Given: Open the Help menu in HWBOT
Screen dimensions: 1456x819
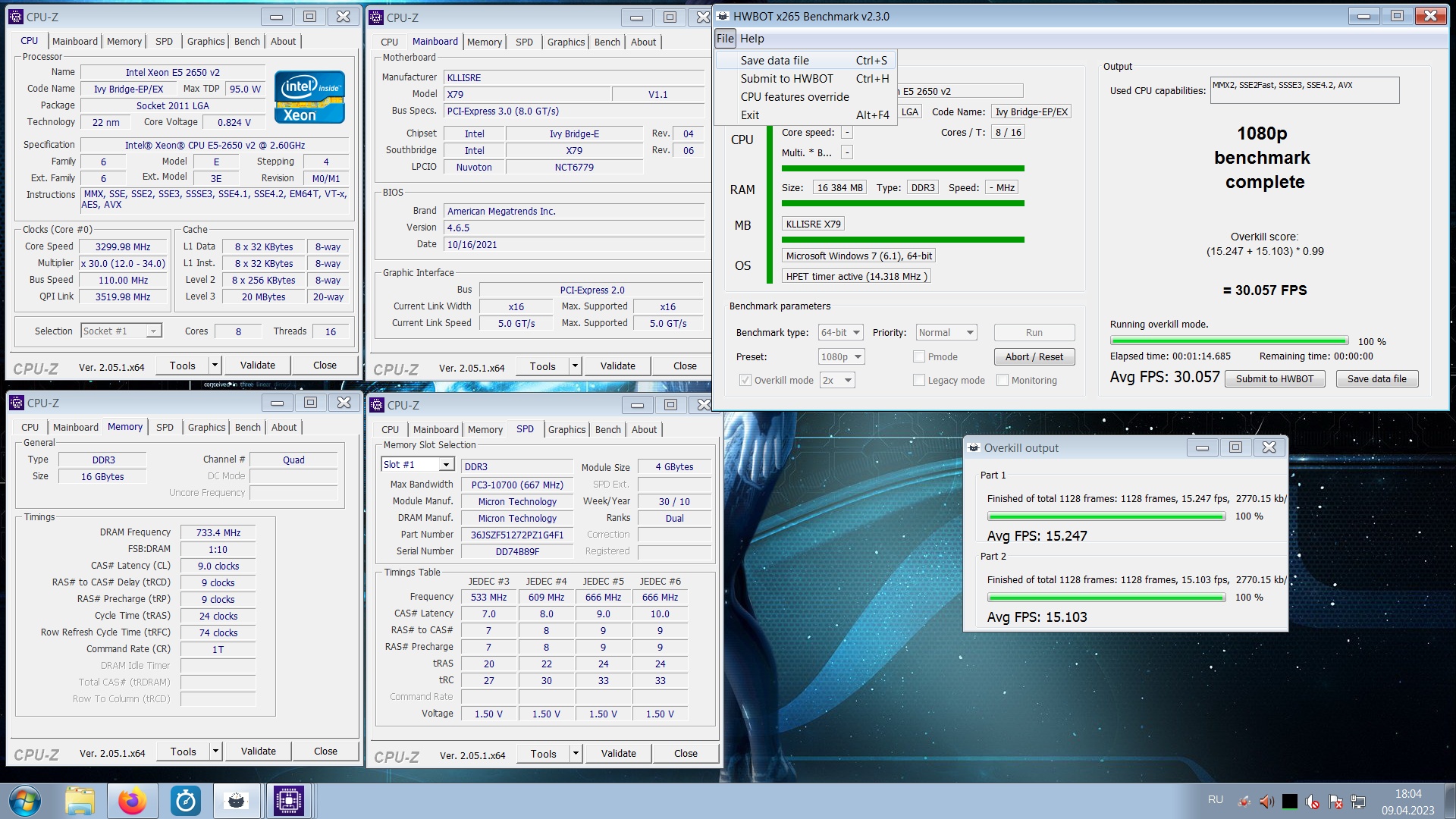Looking at the screenshot, I should (x=752, y=39).
